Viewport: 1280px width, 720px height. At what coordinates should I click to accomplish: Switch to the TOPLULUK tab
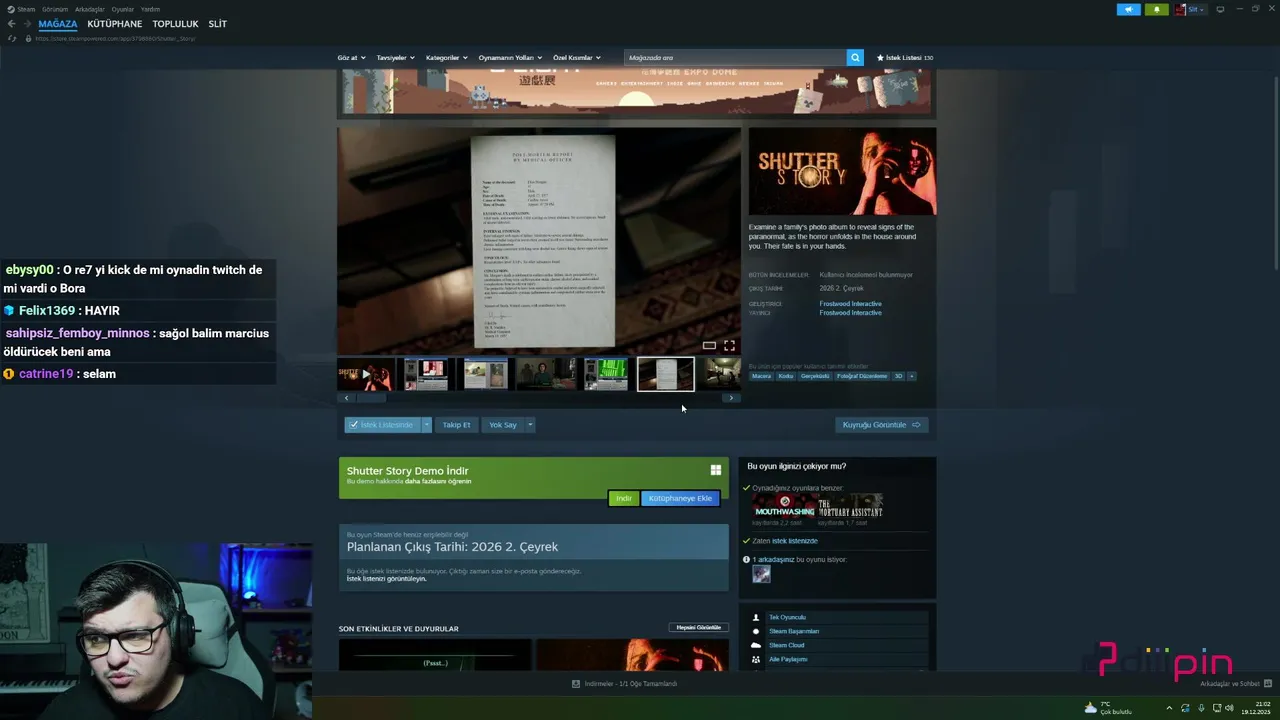pyautogui.click(x=175, y=24)
